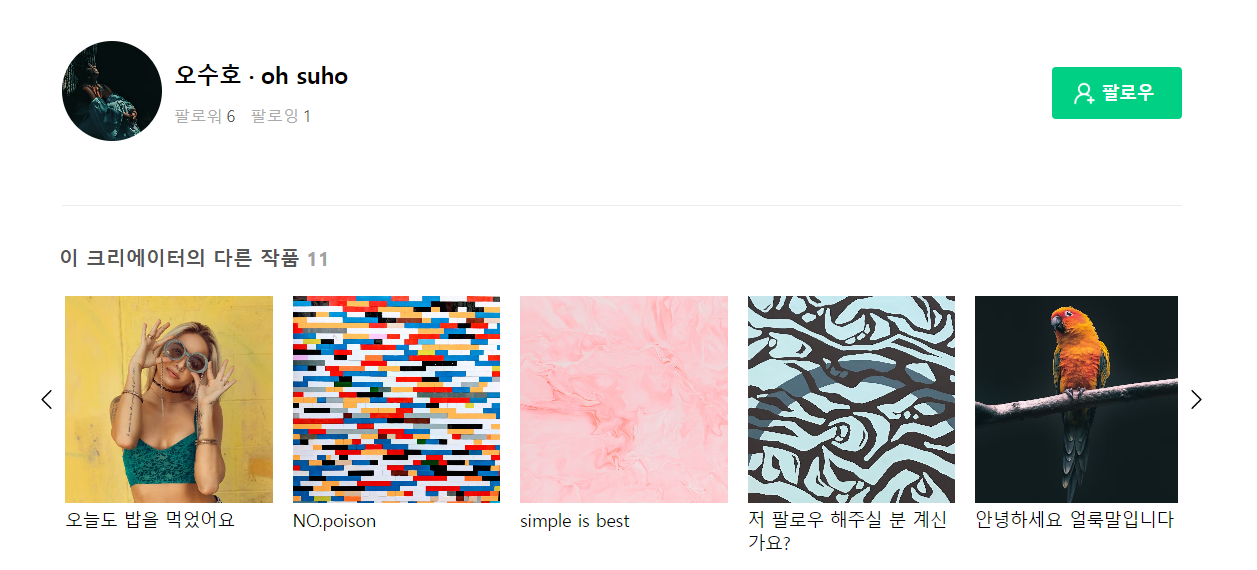Open the oh suho profile avatar
Viewport: 1257px width, 570px height.
[112, 91]
